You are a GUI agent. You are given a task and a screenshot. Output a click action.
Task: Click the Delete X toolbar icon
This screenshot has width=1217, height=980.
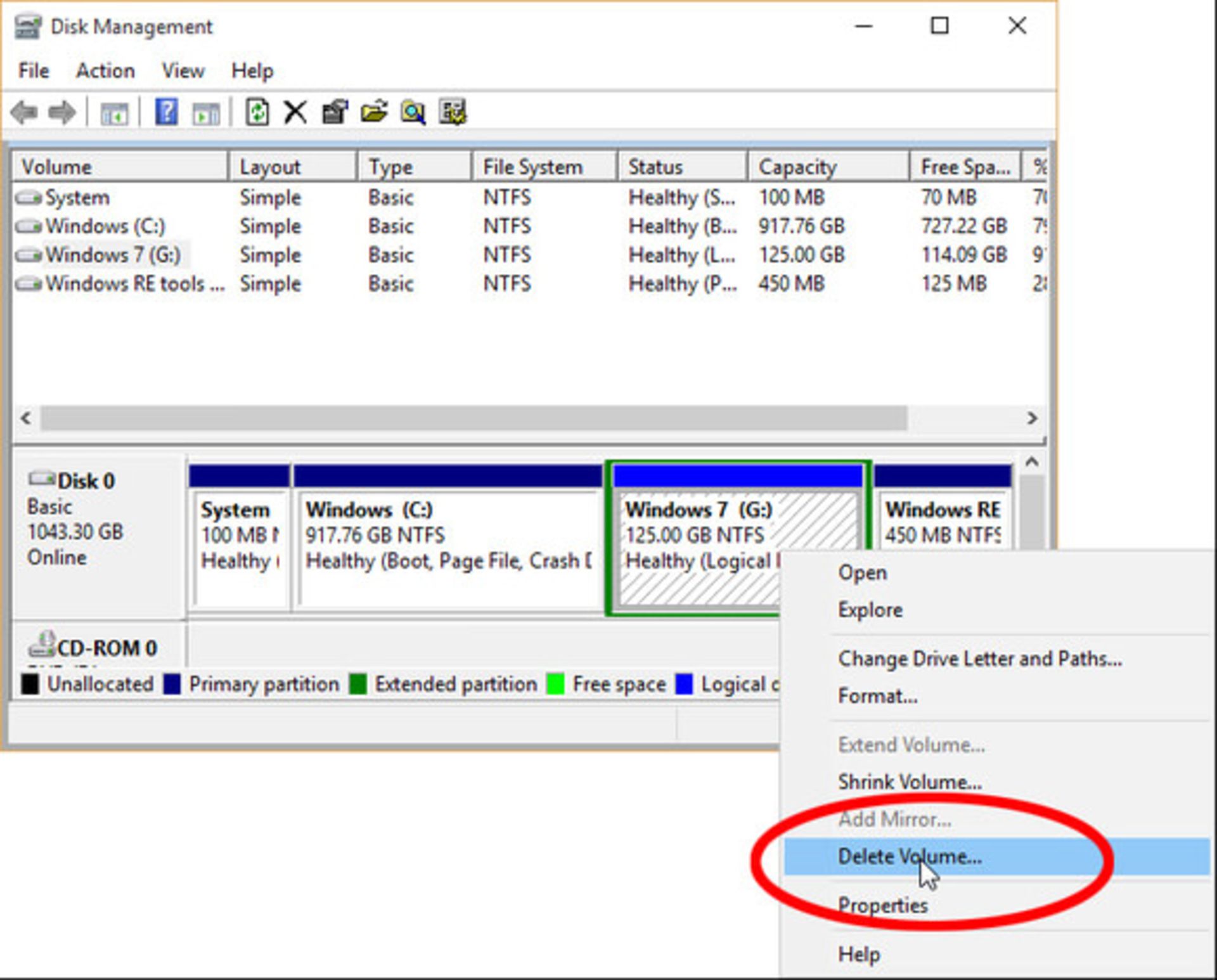(295, 113)
